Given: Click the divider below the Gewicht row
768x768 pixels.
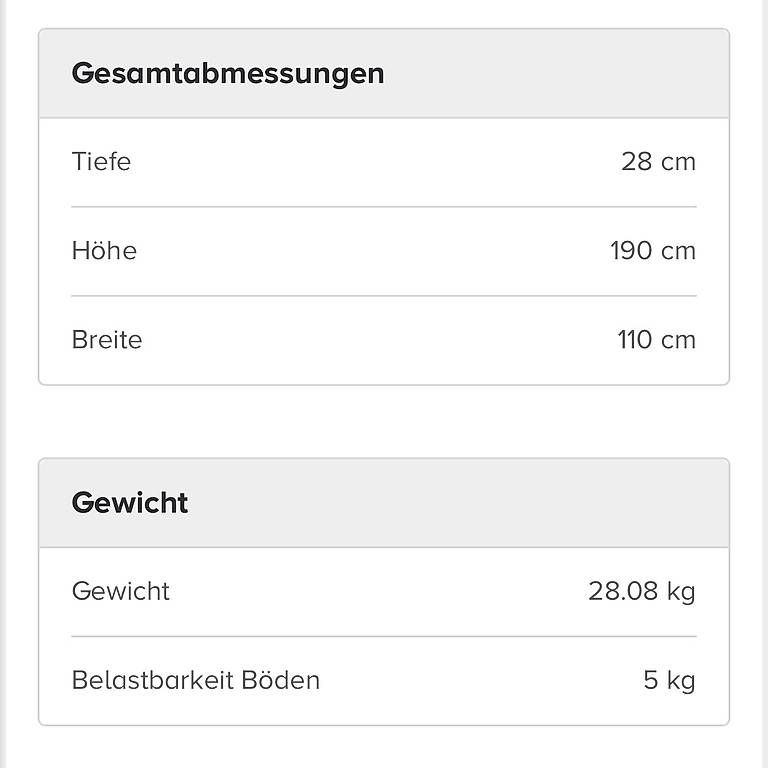Looking at the screenshot, I should click(384, 637).
